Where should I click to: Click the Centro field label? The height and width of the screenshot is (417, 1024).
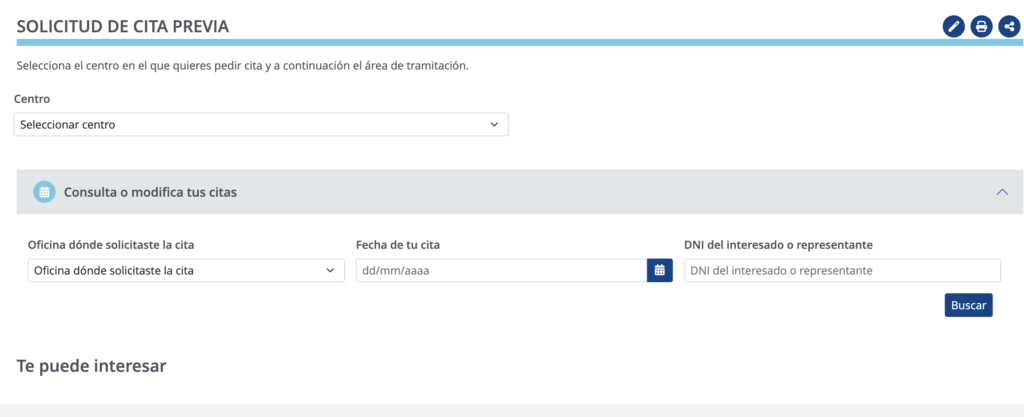pyautogui.click(x=32, y=99)
